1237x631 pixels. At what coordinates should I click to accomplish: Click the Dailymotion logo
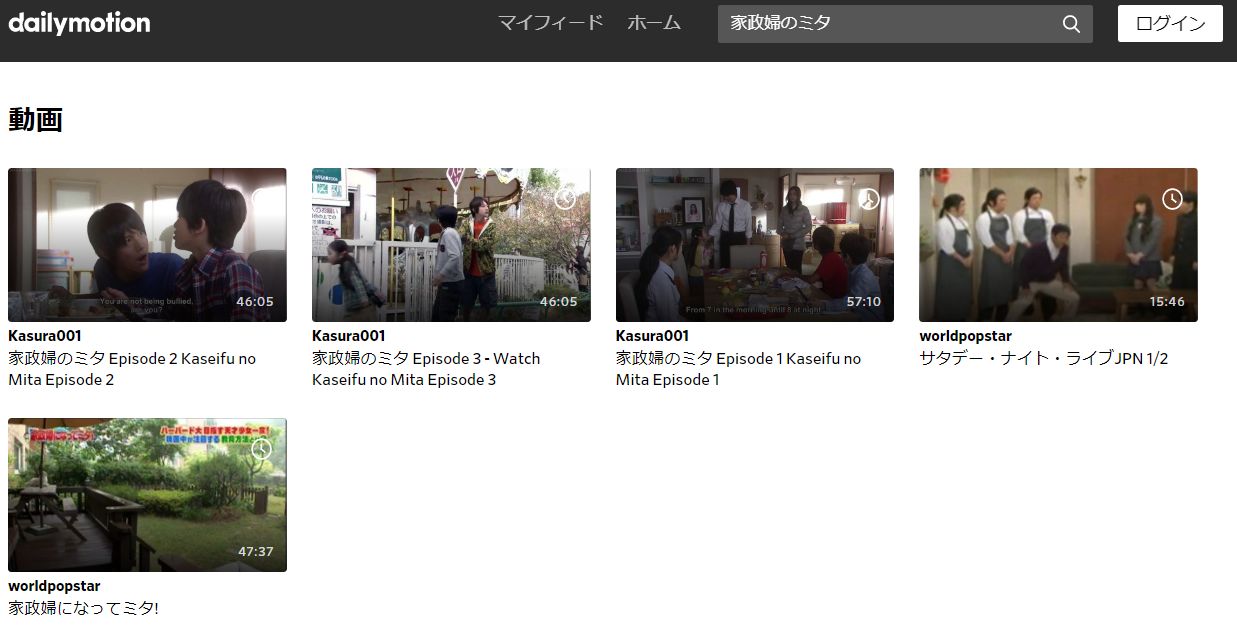click(79, 23)
